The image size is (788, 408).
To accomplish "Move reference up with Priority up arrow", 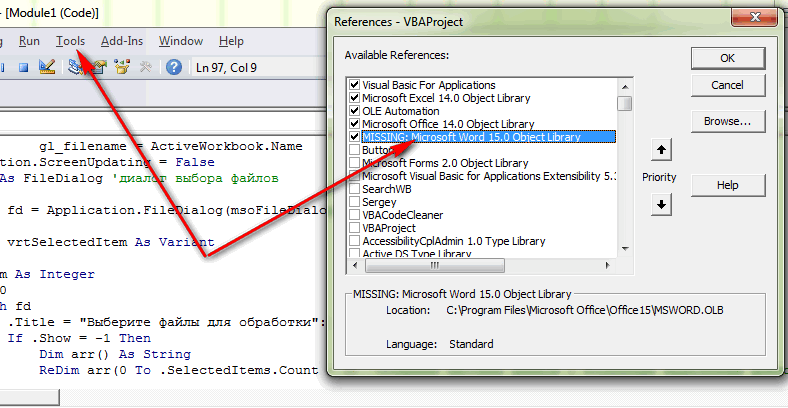I will coord(661,150).
